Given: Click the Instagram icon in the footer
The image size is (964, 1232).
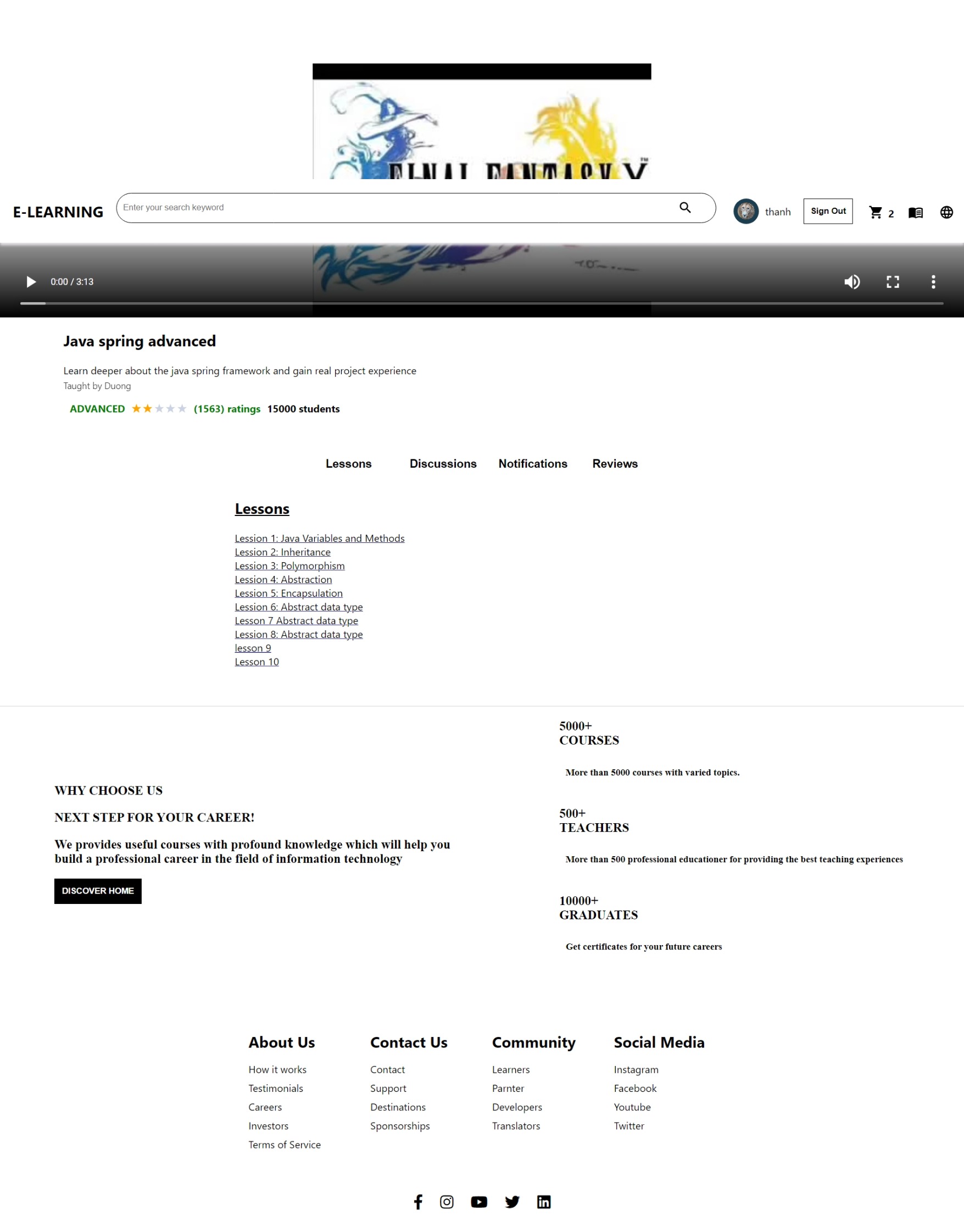Looking at the screenshot, I should (x=447, y=1202).
